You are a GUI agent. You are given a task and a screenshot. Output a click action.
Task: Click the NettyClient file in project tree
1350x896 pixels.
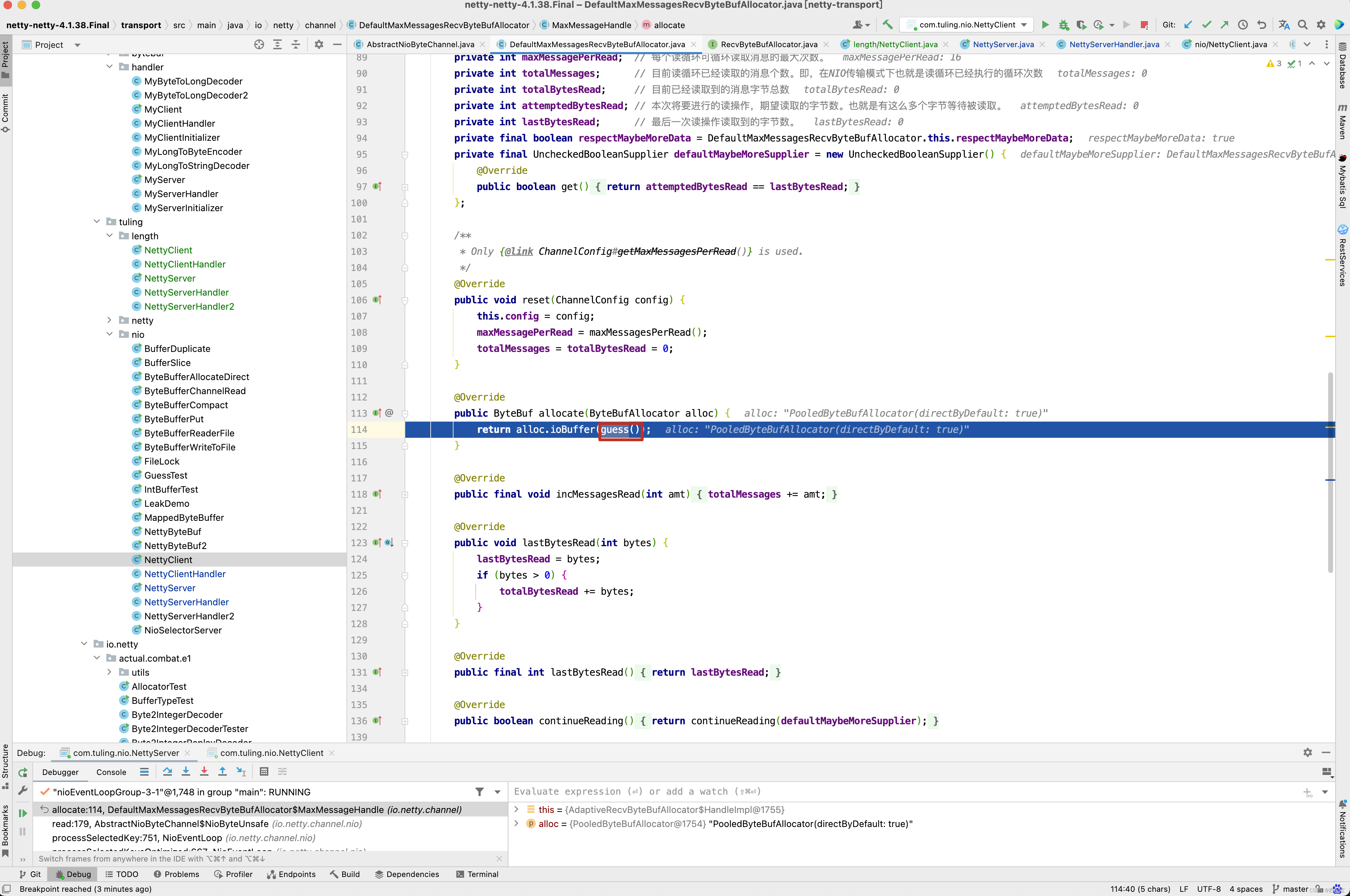coord(167,559)
